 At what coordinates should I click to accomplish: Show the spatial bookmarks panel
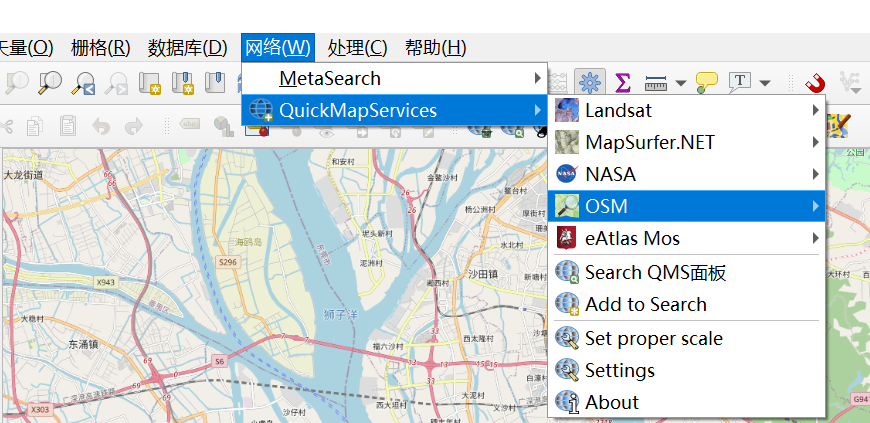(215, 82)
